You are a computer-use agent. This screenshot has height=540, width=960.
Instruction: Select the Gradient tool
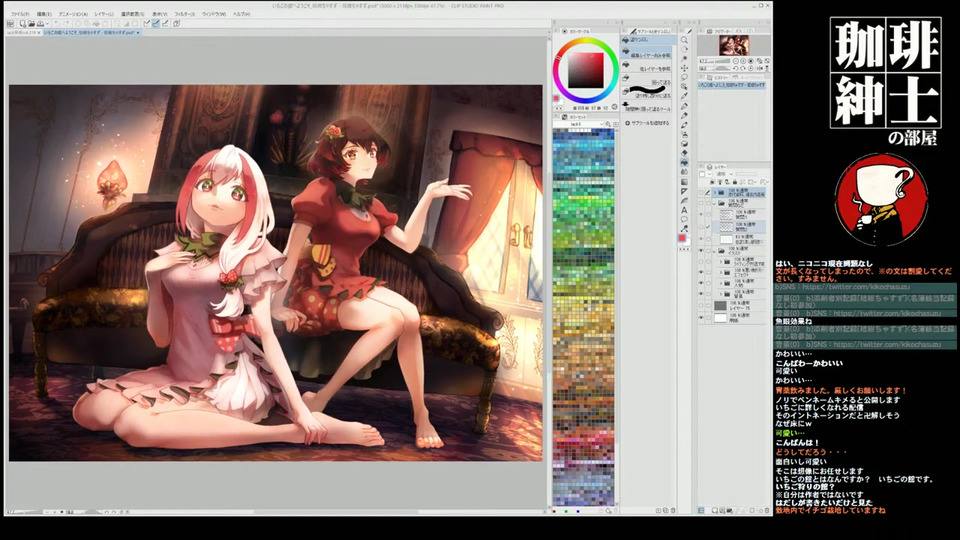click(684, 183)
